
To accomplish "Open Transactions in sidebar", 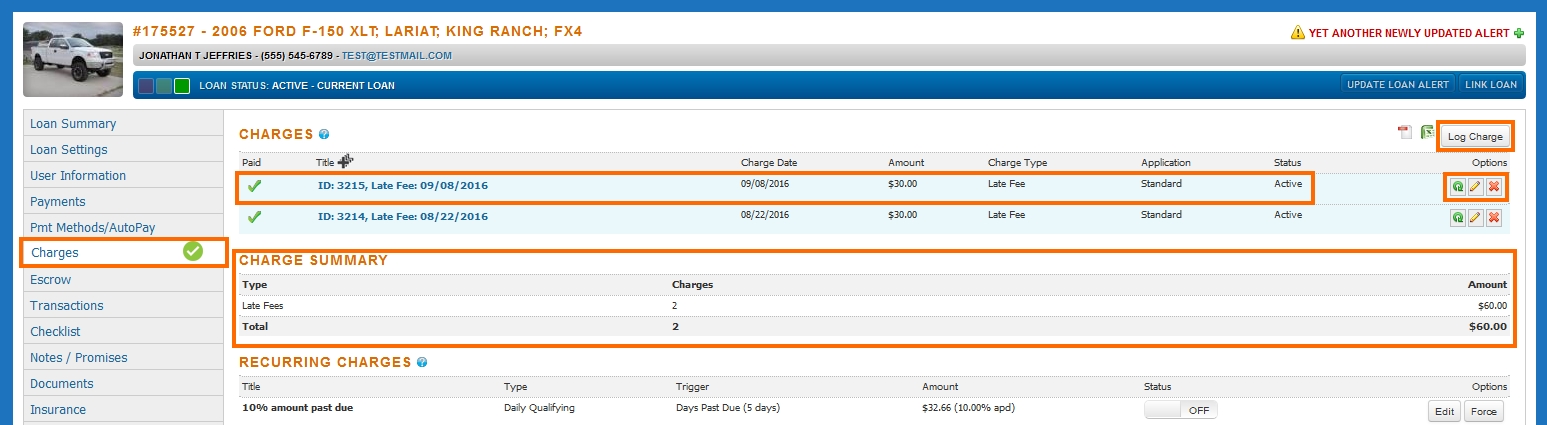I will pyautogui.click(x=123, y=306).
